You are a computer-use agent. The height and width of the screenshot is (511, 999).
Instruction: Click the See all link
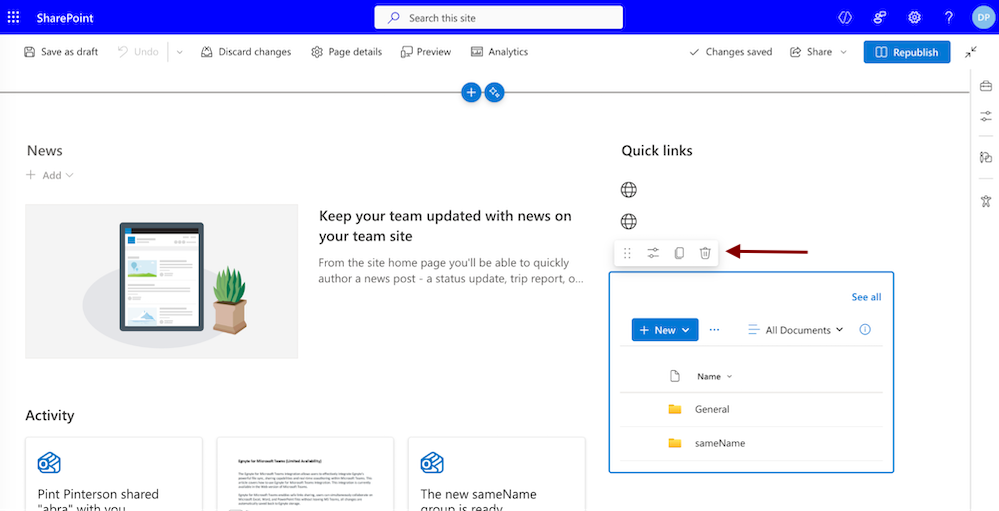pos(866,297)
